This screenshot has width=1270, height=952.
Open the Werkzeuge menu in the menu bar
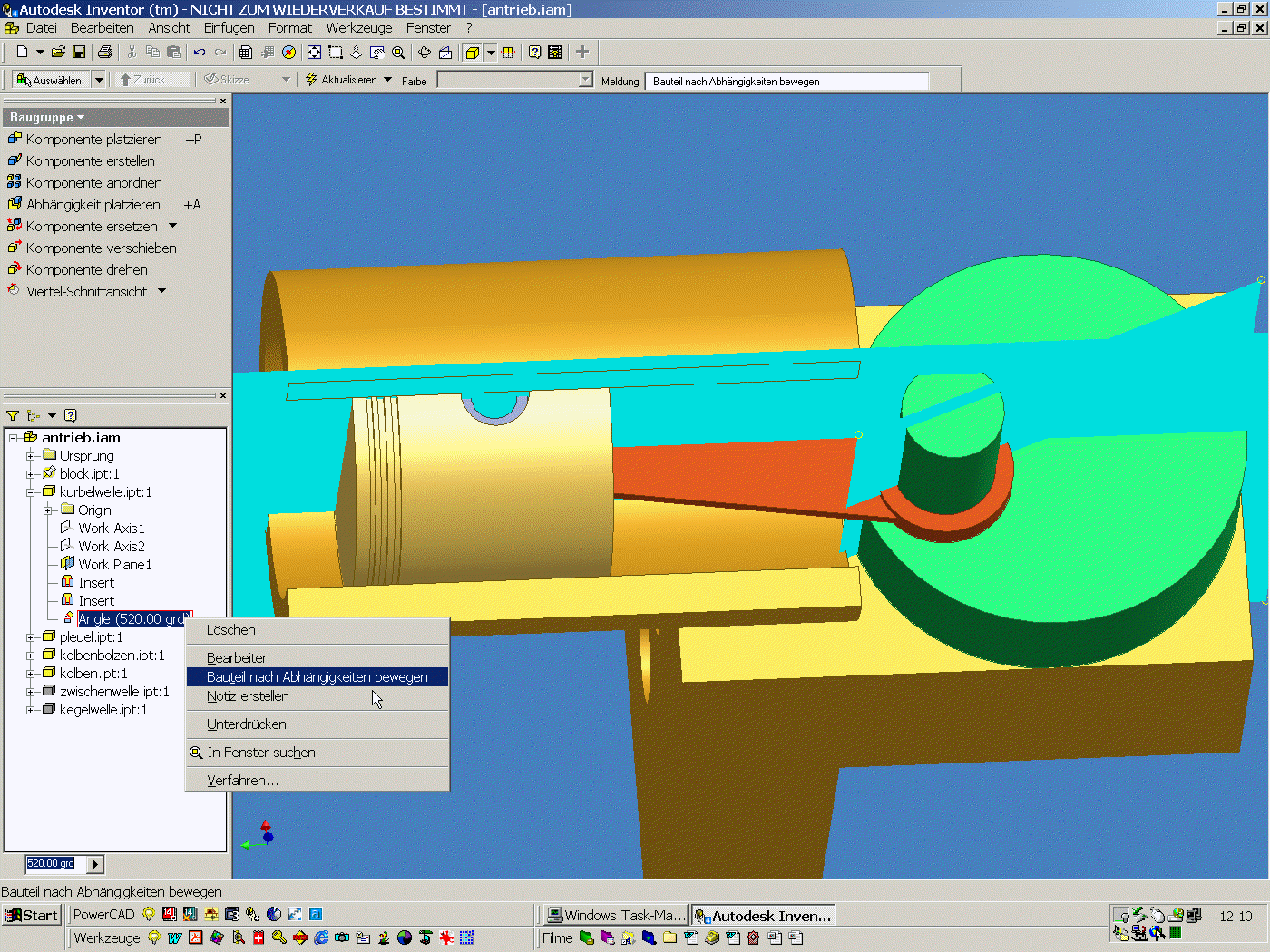coord(359,28)
